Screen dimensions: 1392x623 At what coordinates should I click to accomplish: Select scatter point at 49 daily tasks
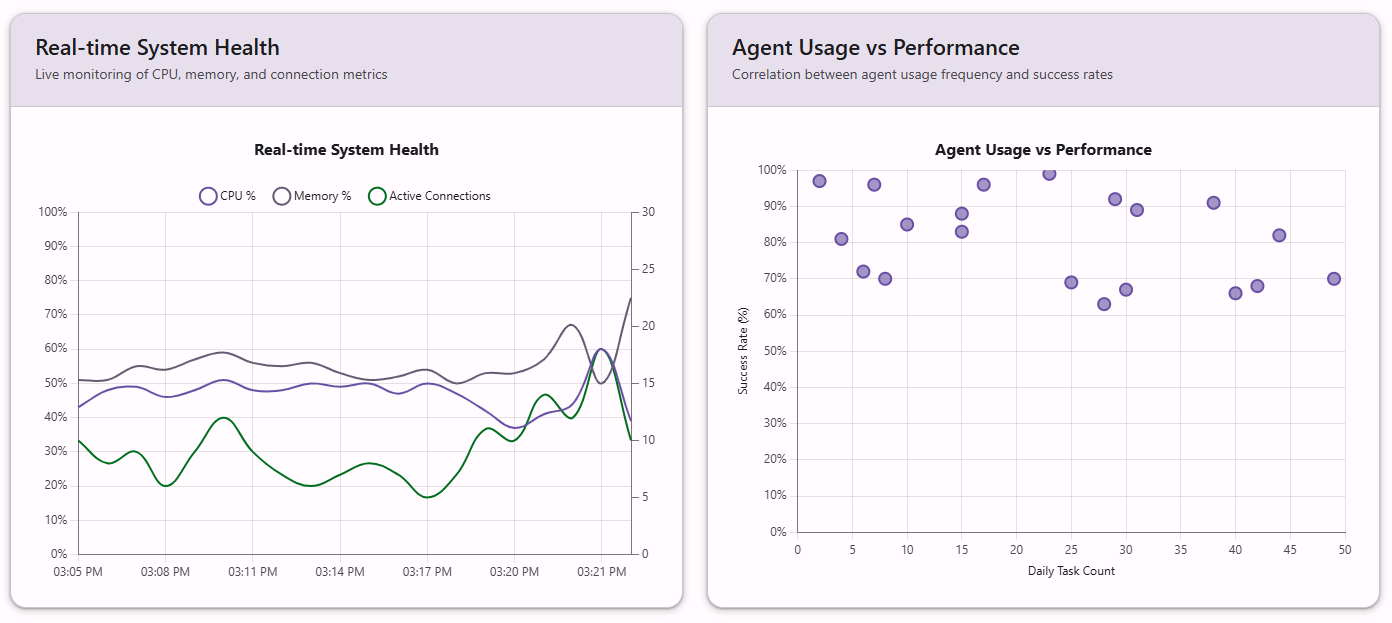(1334, 279)
